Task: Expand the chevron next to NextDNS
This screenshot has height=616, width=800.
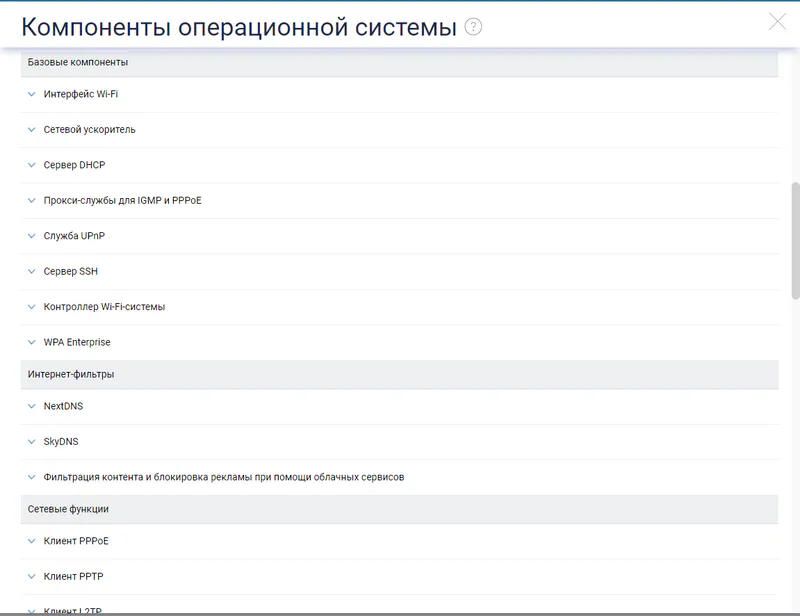Action: tap(32, 406)
